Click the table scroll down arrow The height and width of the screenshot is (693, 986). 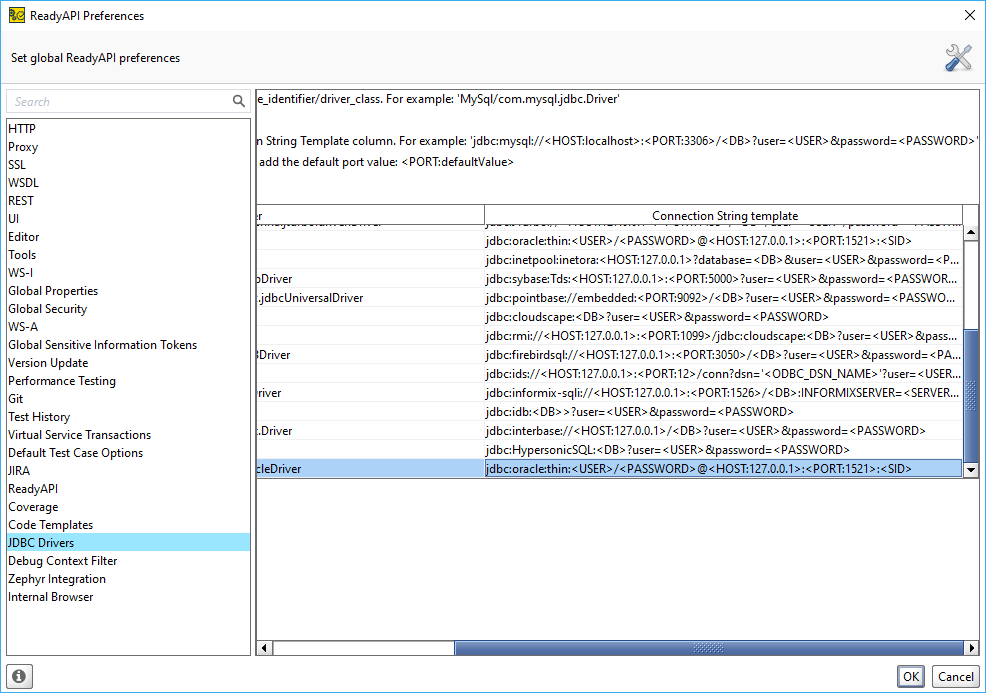(x=971, y=470)
